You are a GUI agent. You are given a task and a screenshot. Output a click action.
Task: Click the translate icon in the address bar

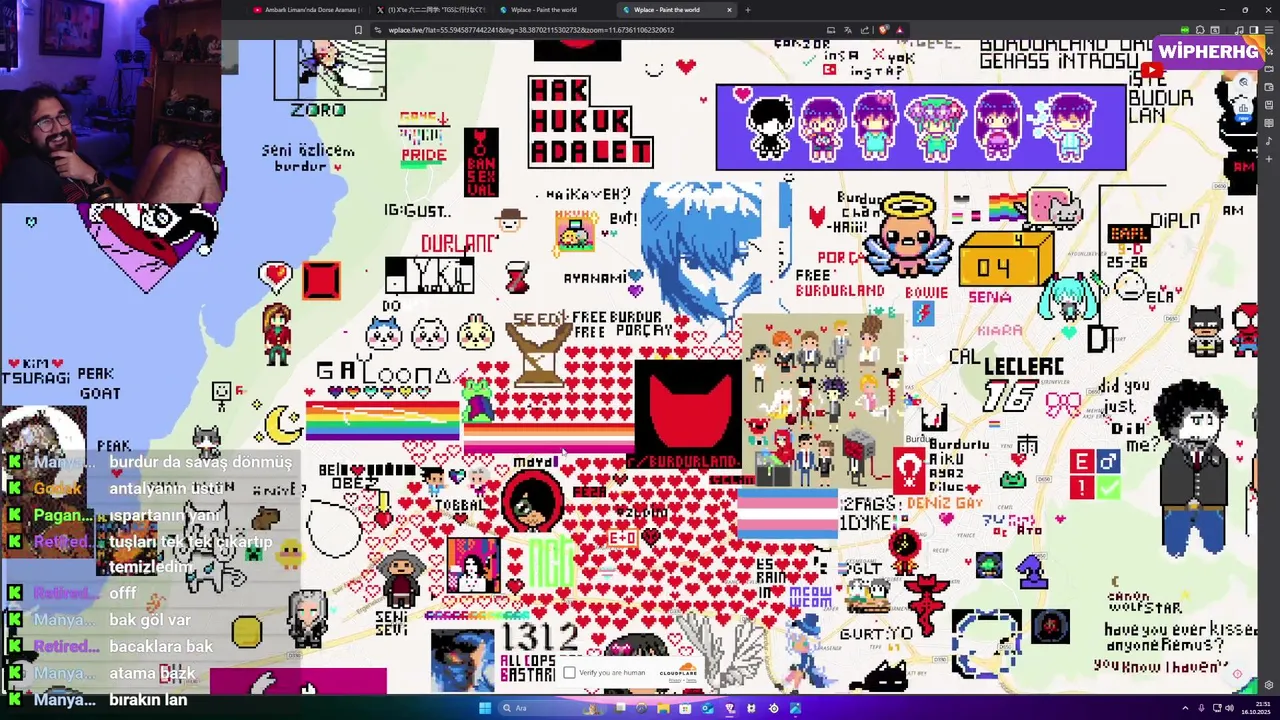pyautogui.click(x=848, y=30)
